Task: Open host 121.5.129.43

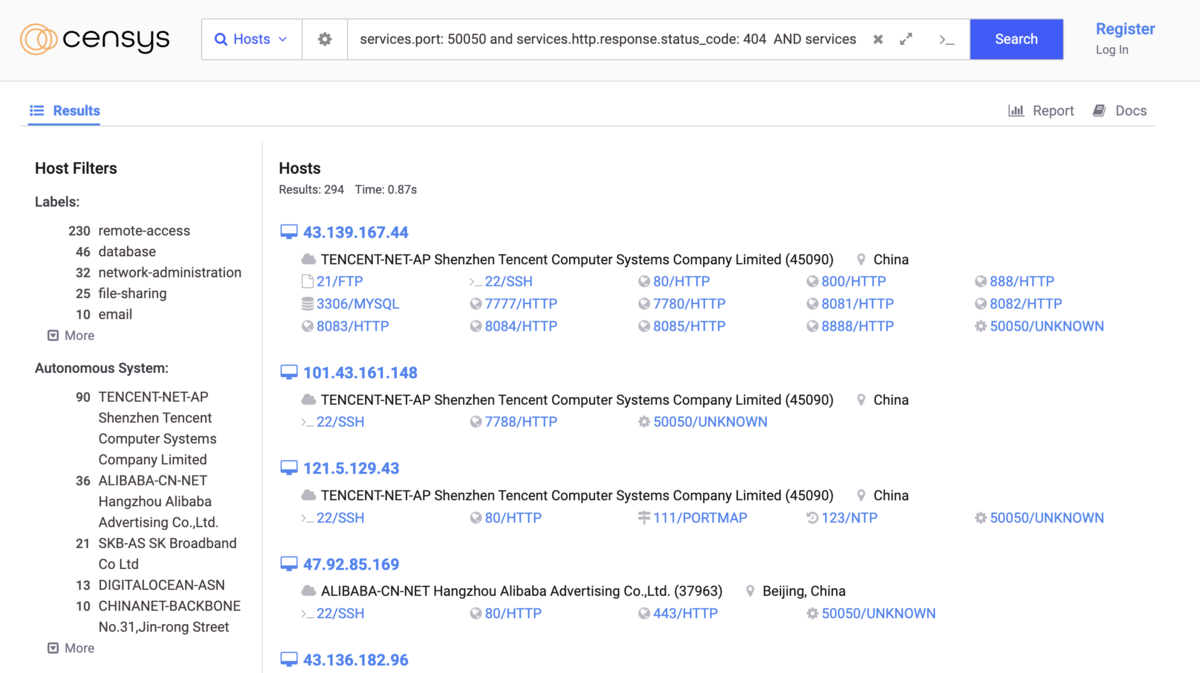Action: point(351,469)
